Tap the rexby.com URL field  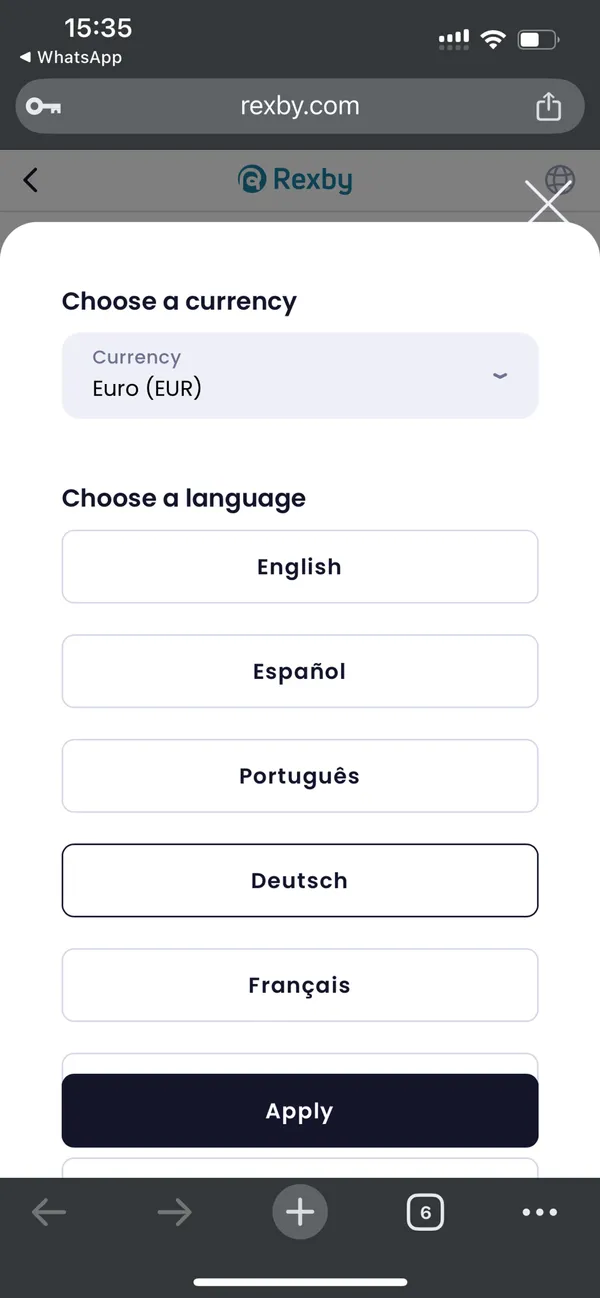coord(300,106)
